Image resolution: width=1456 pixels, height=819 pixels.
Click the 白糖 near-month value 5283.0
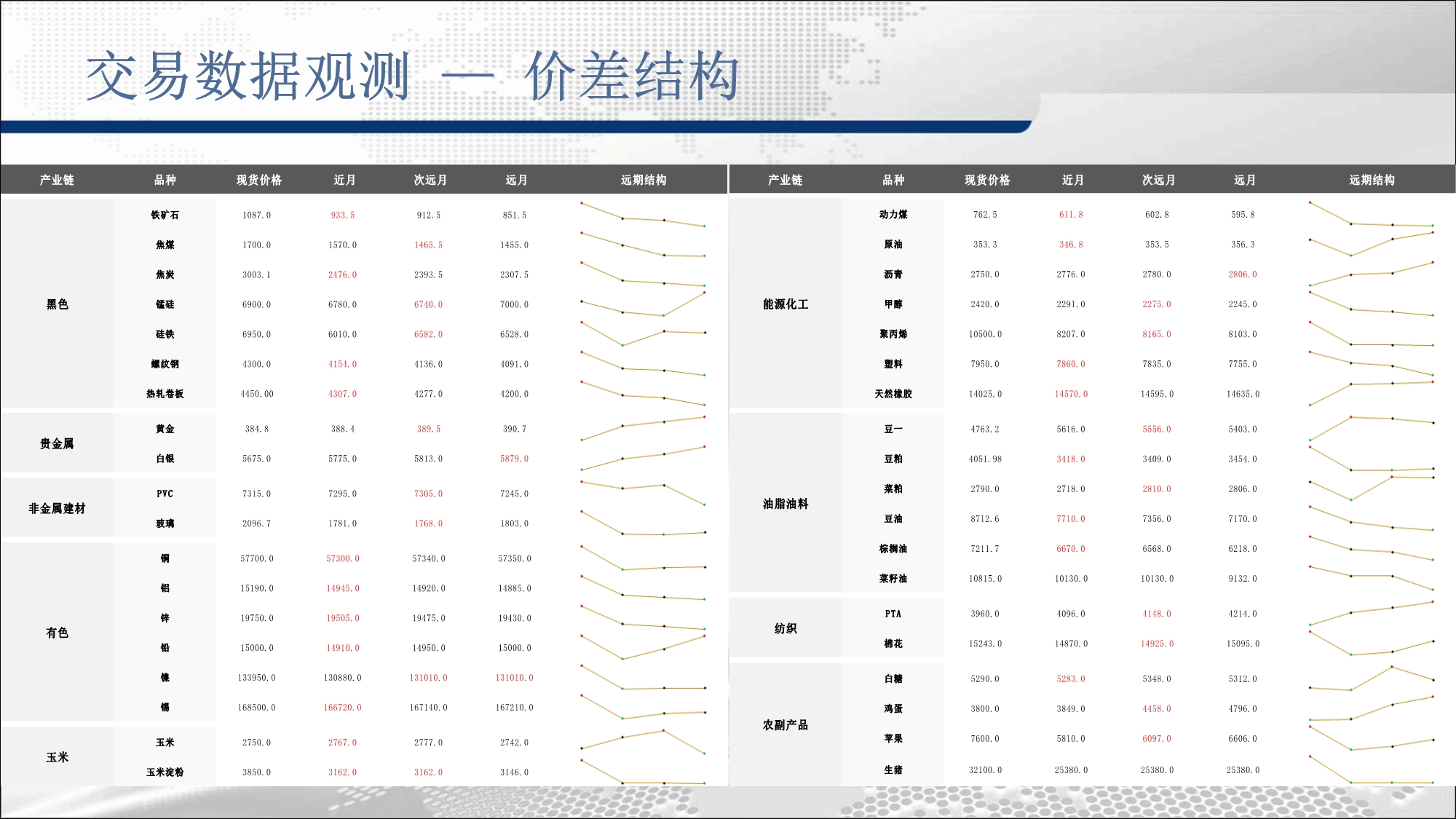tap(1071, 679)
